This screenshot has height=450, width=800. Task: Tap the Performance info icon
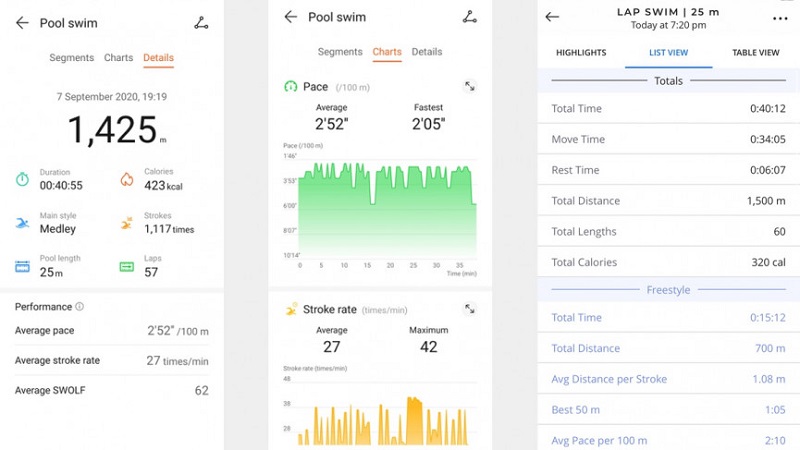click(80, 307)
